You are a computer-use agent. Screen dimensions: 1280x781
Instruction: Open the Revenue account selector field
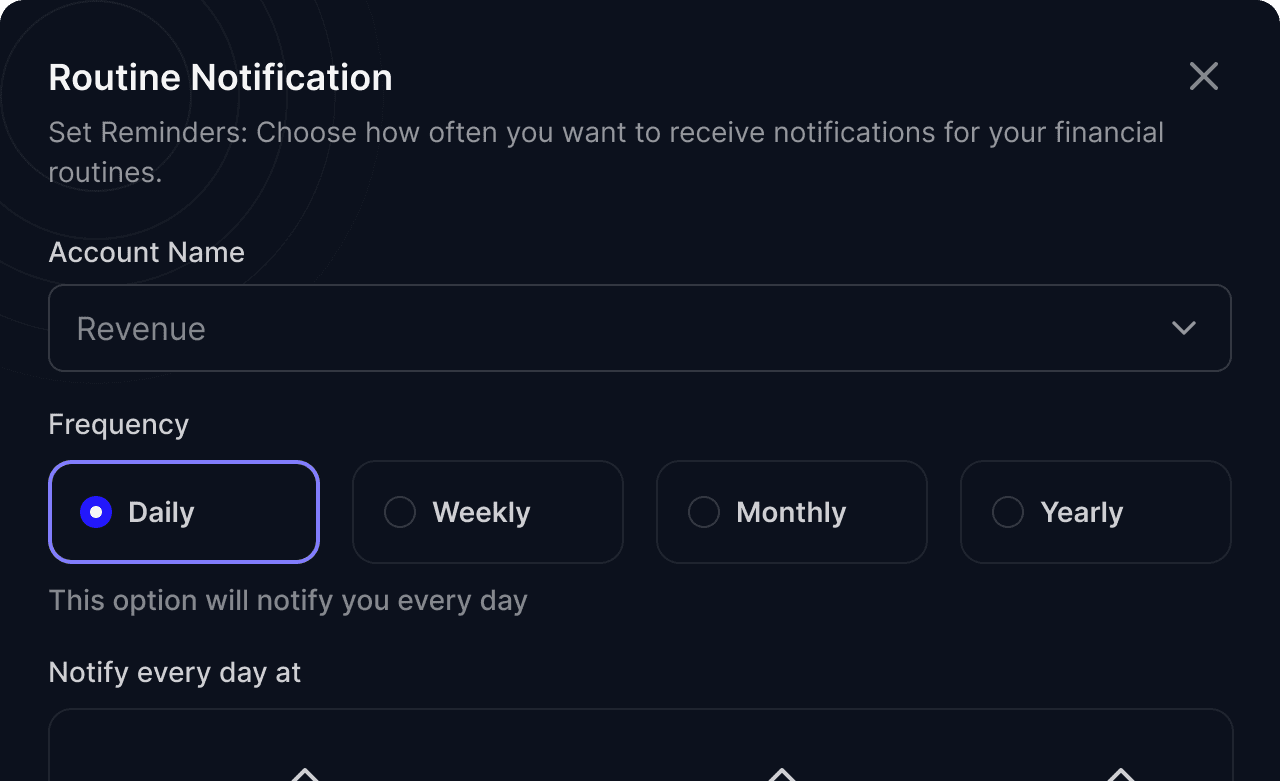click(x=640, y=328)
